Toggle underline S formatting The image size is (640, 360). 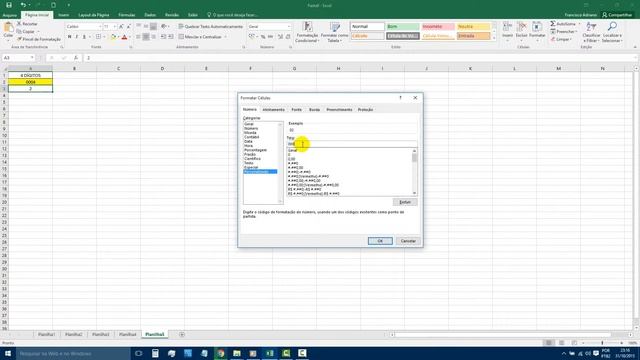pos(84,37)
